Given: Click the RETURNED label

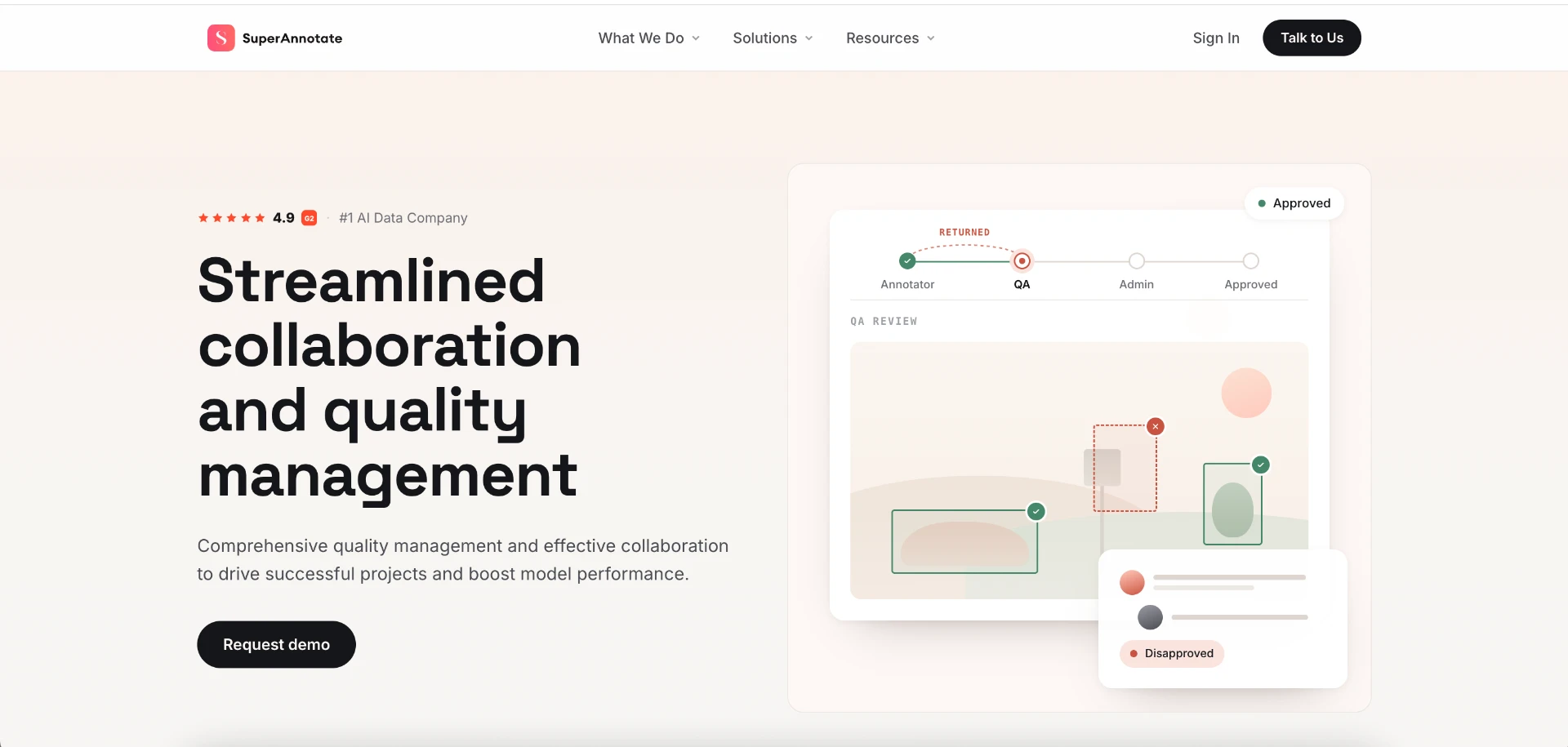Looking at the screenshot, I should [964, 233].
